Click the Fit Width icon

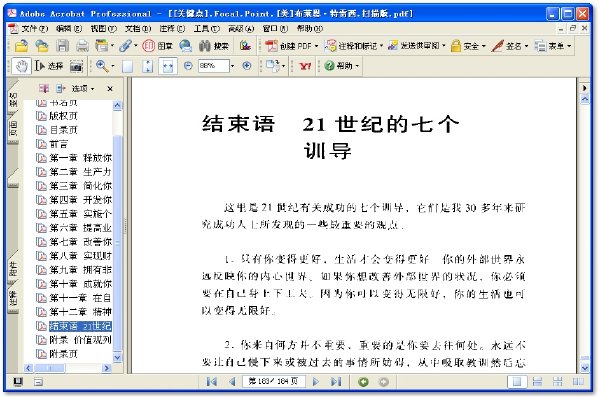pos(168,67)
